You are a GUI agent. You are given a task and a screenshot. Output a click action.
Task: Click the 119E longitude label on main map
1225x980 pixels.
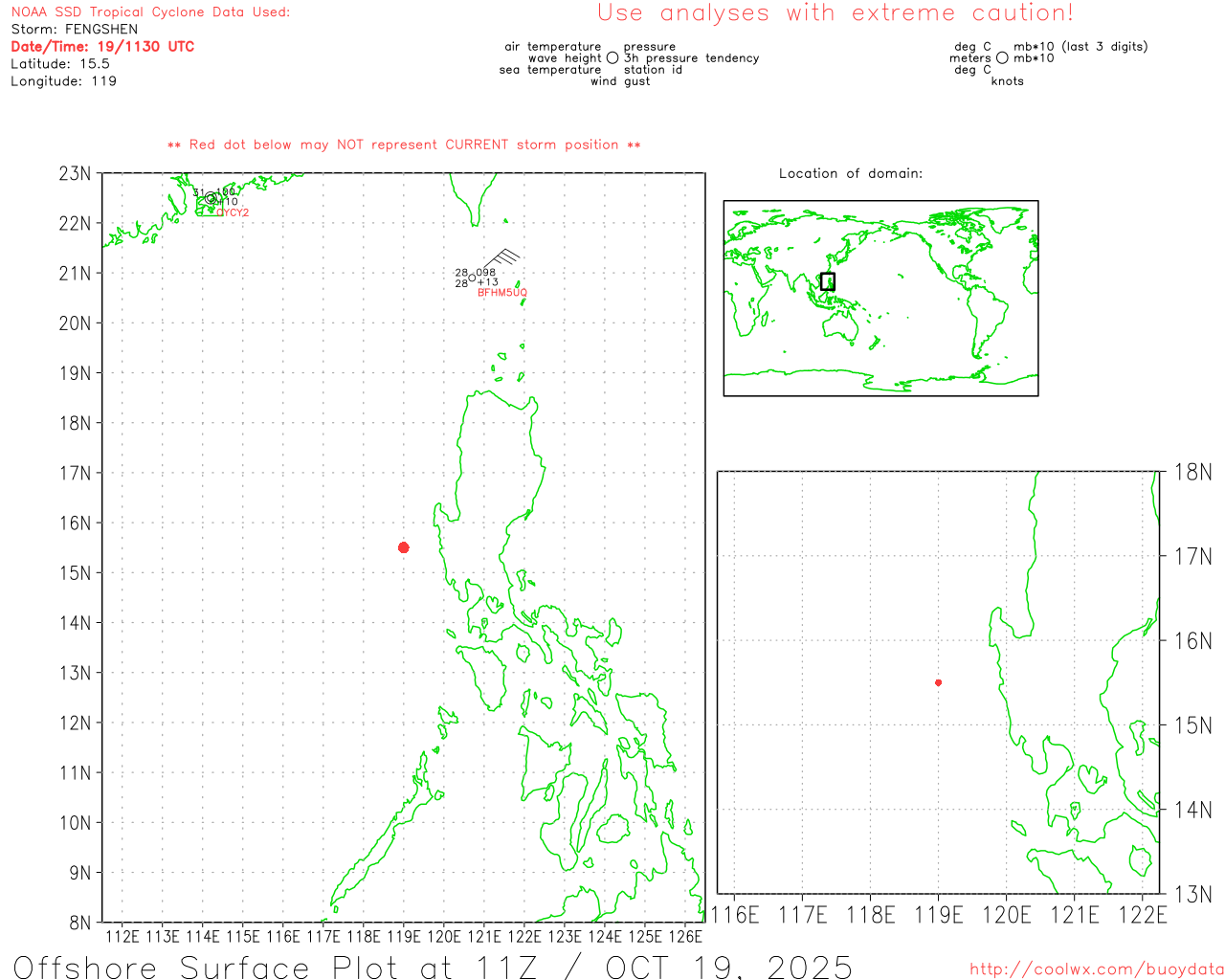point(403,937)
